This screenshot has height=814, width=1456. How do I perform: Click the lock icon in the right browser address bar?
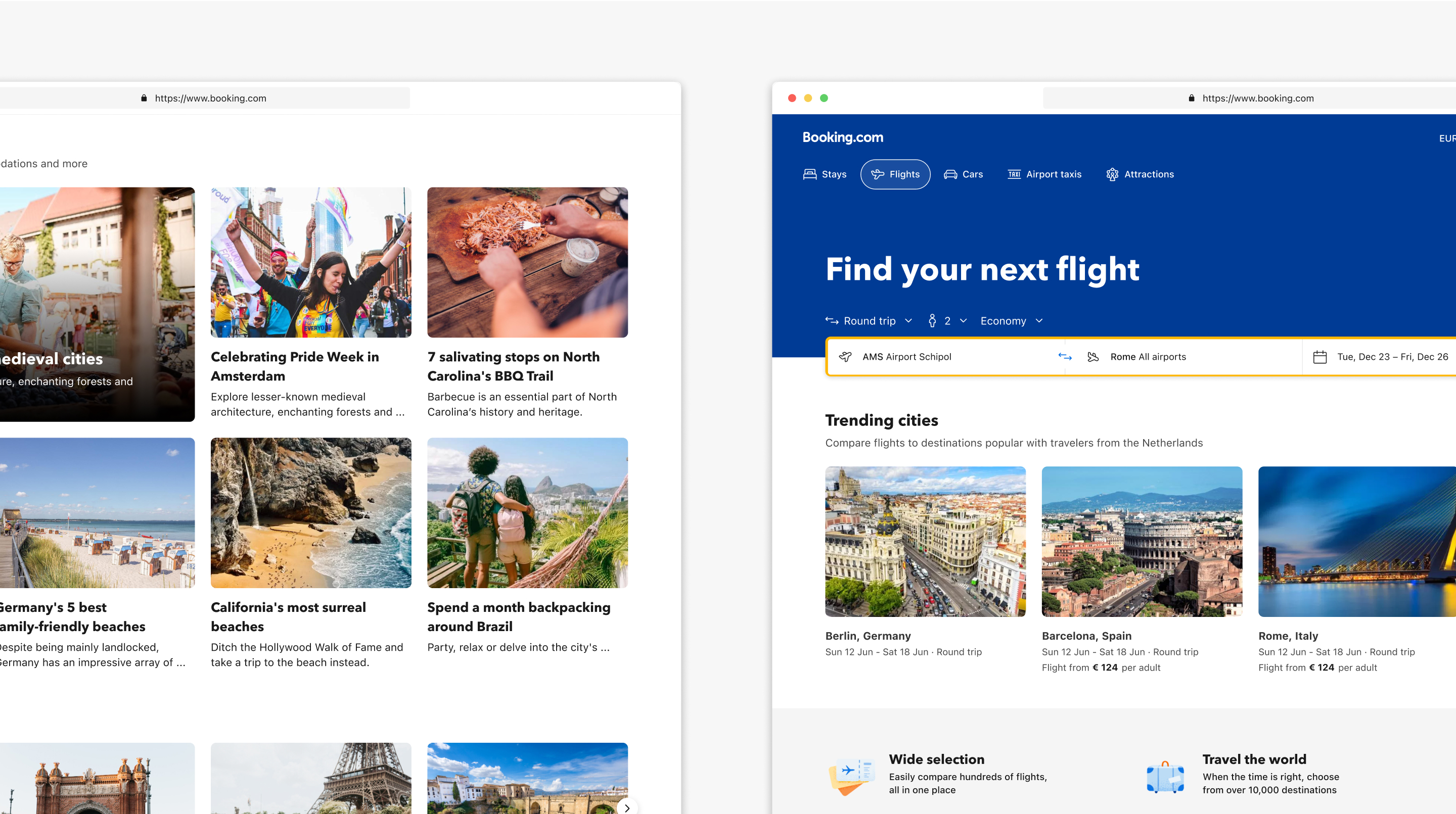click(1192, 98)
